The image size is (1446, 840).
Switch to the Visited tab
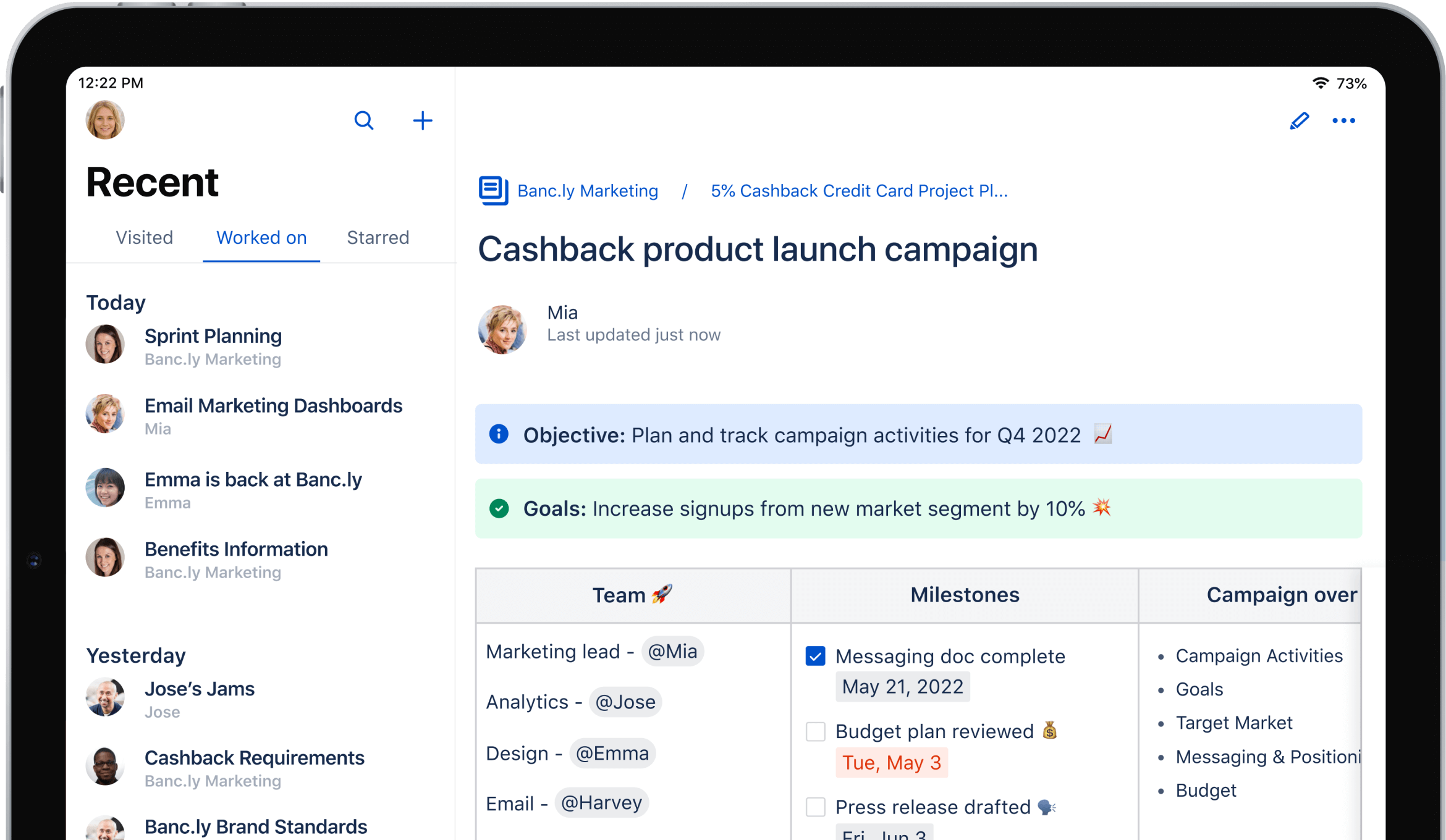[x=143, y=238]
